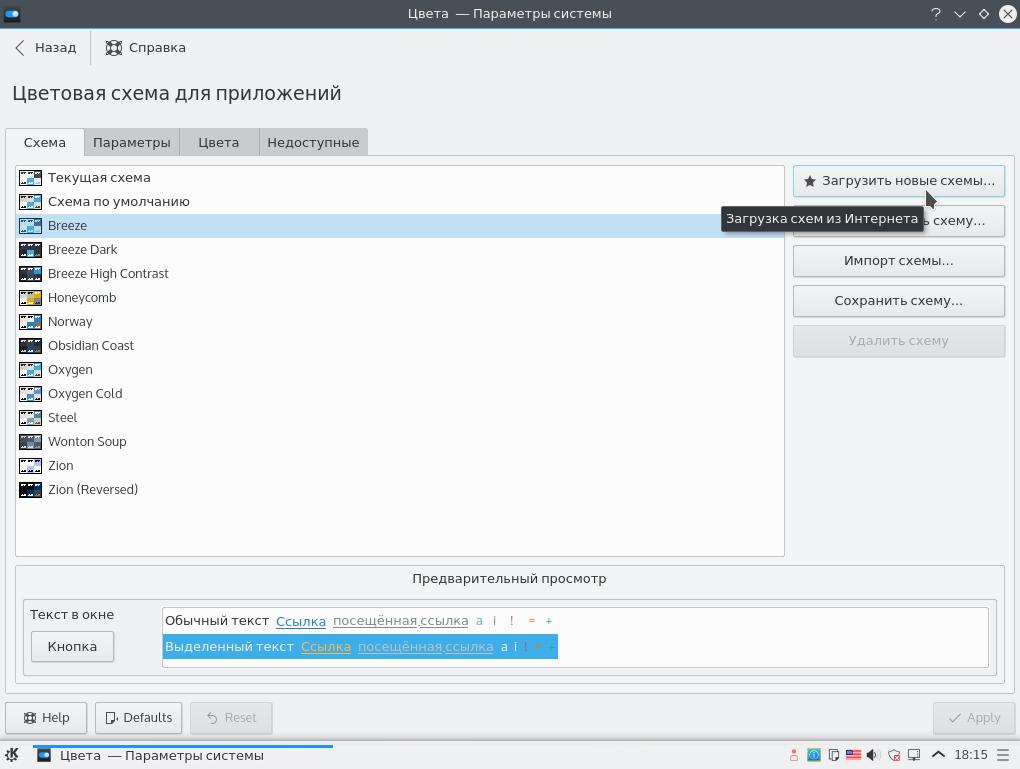
Task: Click the US flag keyboard layout icon
Action: coord(853,755)
